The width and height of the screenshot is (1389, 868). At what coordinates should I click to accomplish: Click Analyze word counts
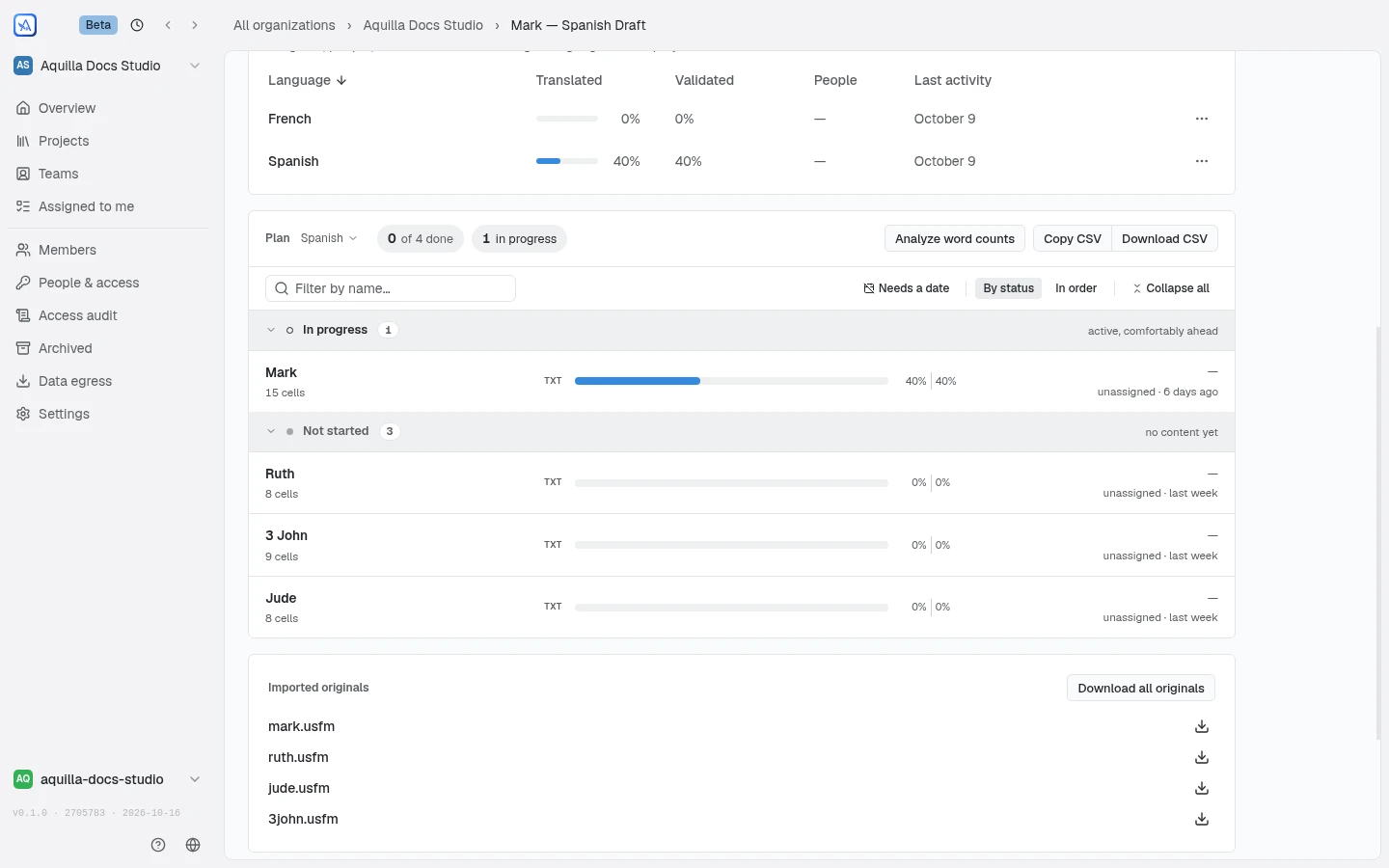(955, 238)
